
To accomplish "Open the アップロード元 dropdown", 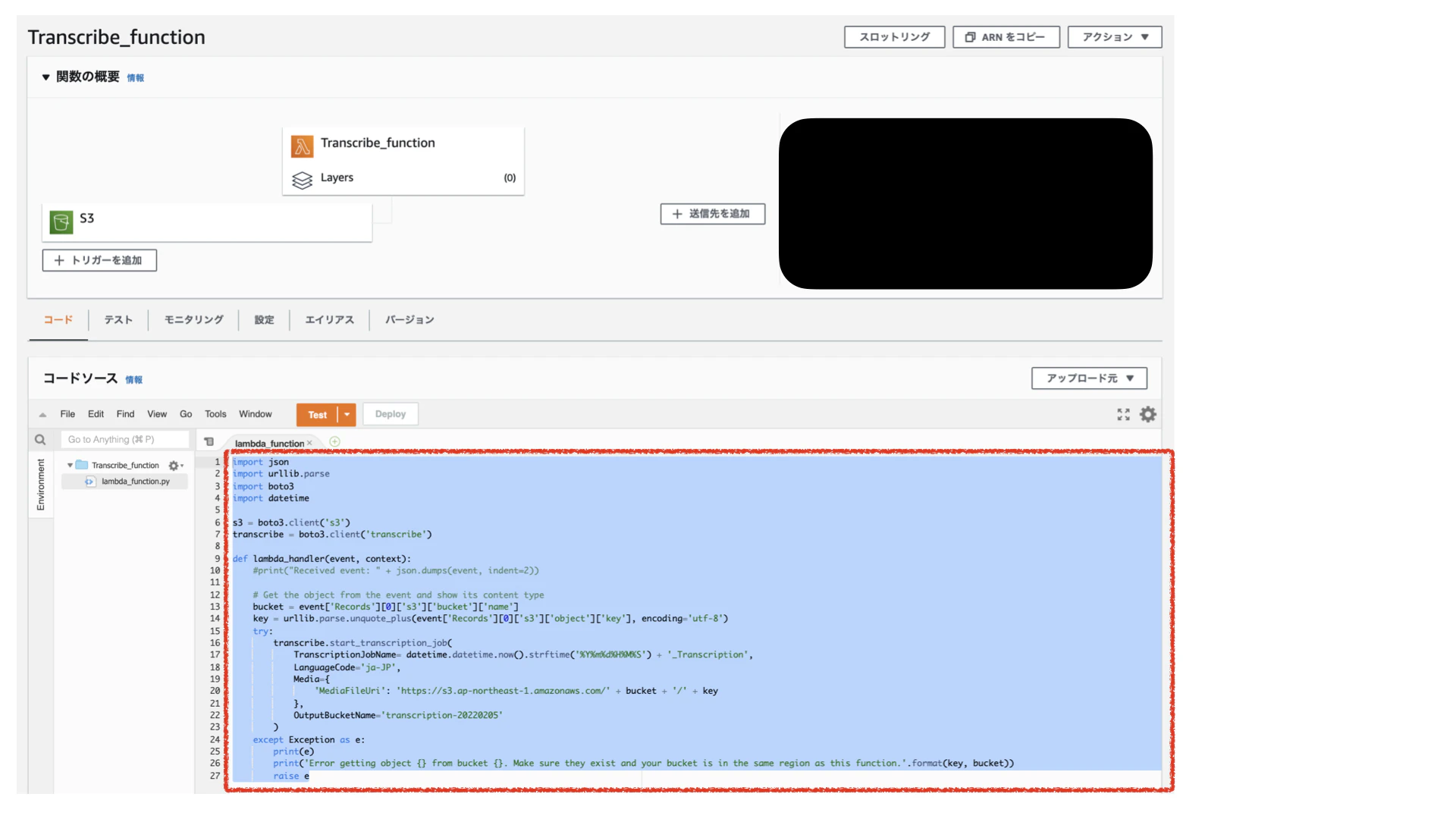I will click(1088, 378).
